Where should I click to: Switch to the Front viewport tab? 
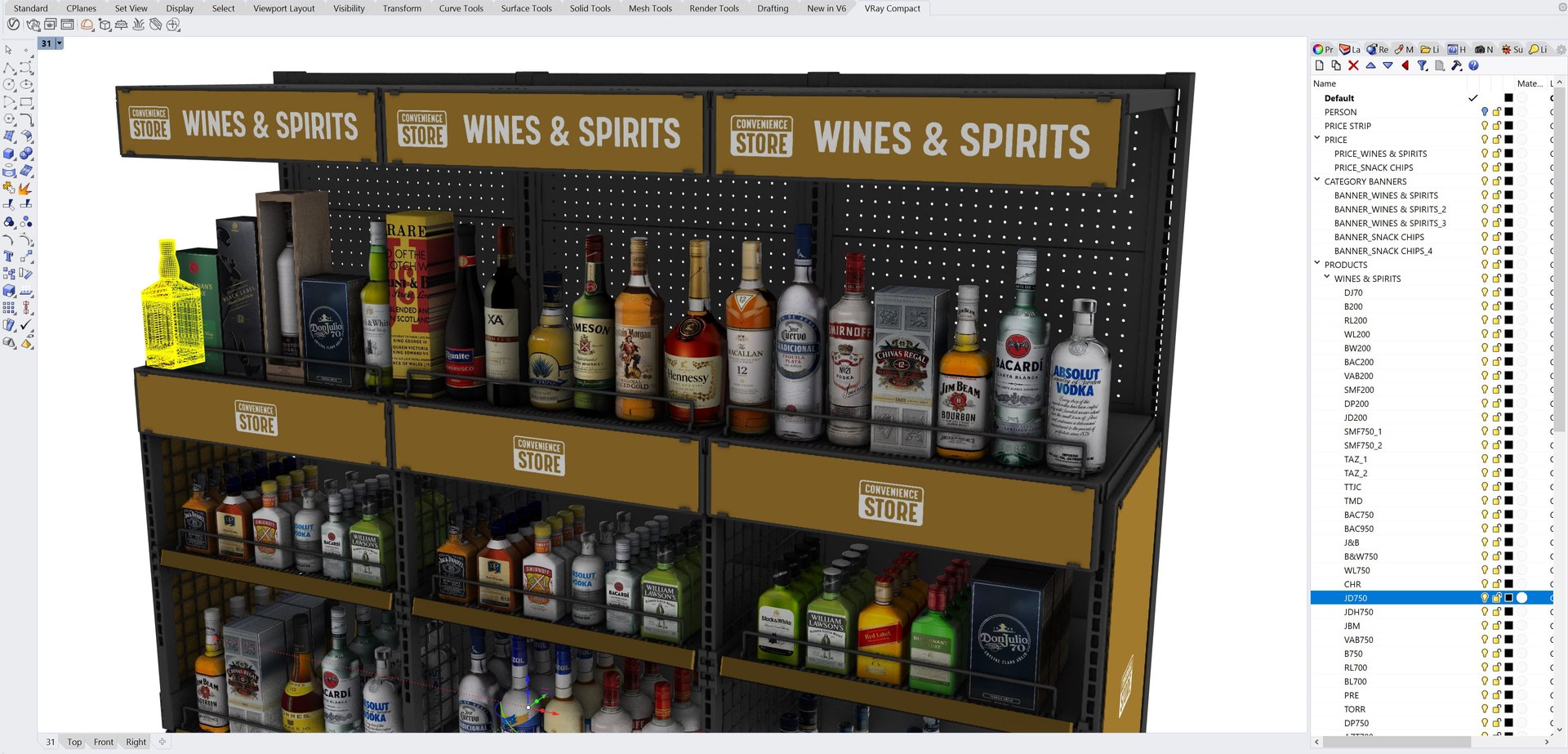[x=104, y=742]
